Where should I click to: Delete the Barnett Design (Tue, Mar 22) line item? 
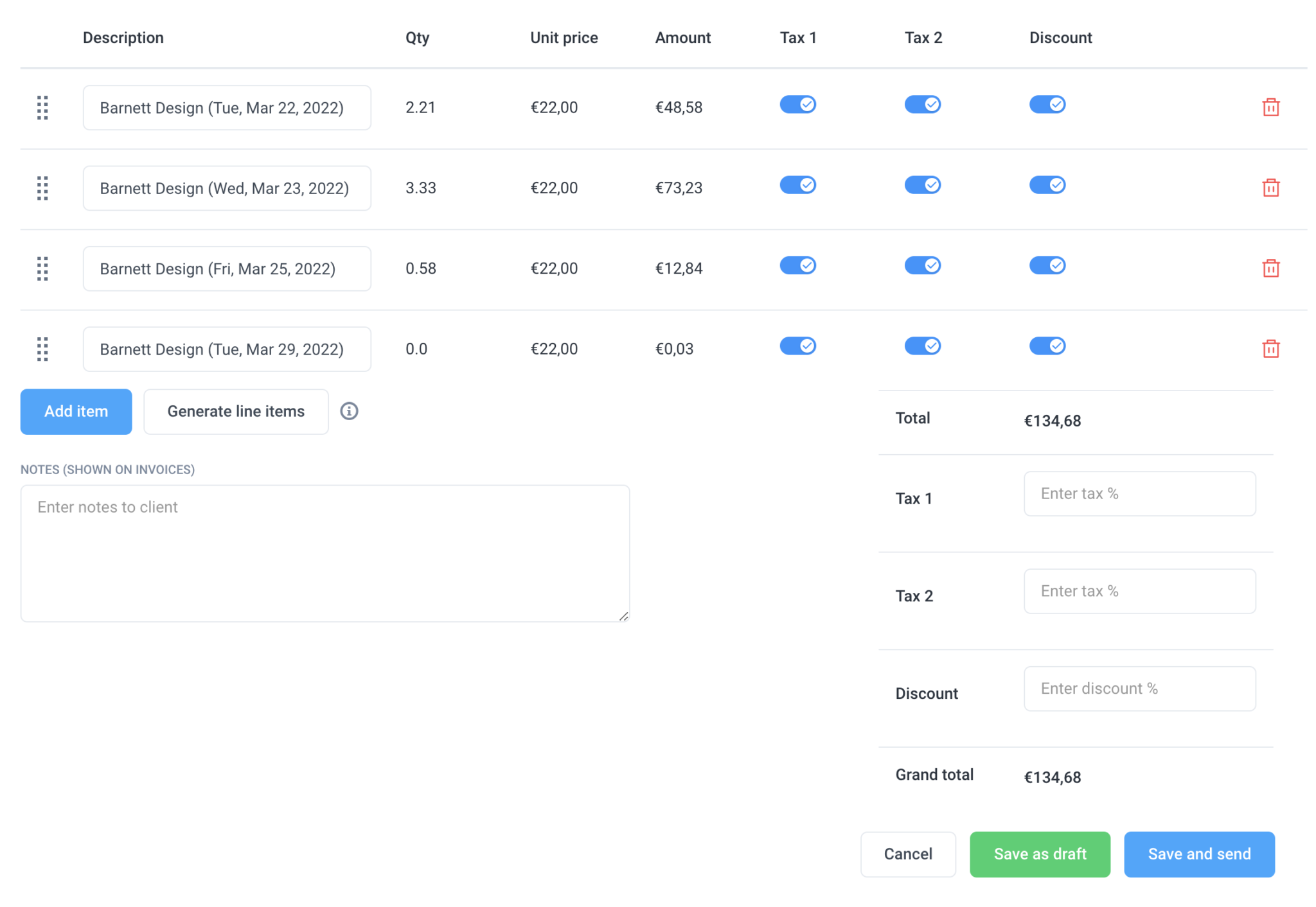pos(1270,108)
